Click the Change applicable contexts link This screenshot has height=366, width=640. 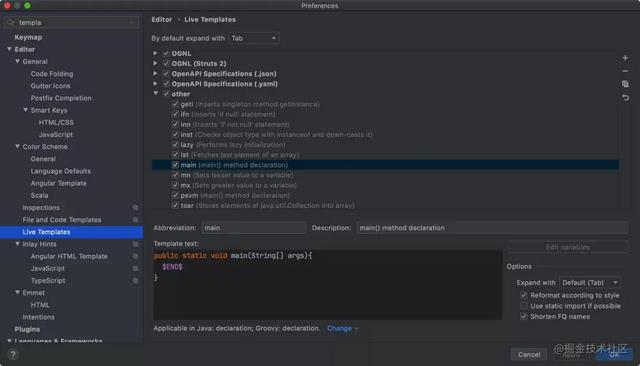pos(339,328)
